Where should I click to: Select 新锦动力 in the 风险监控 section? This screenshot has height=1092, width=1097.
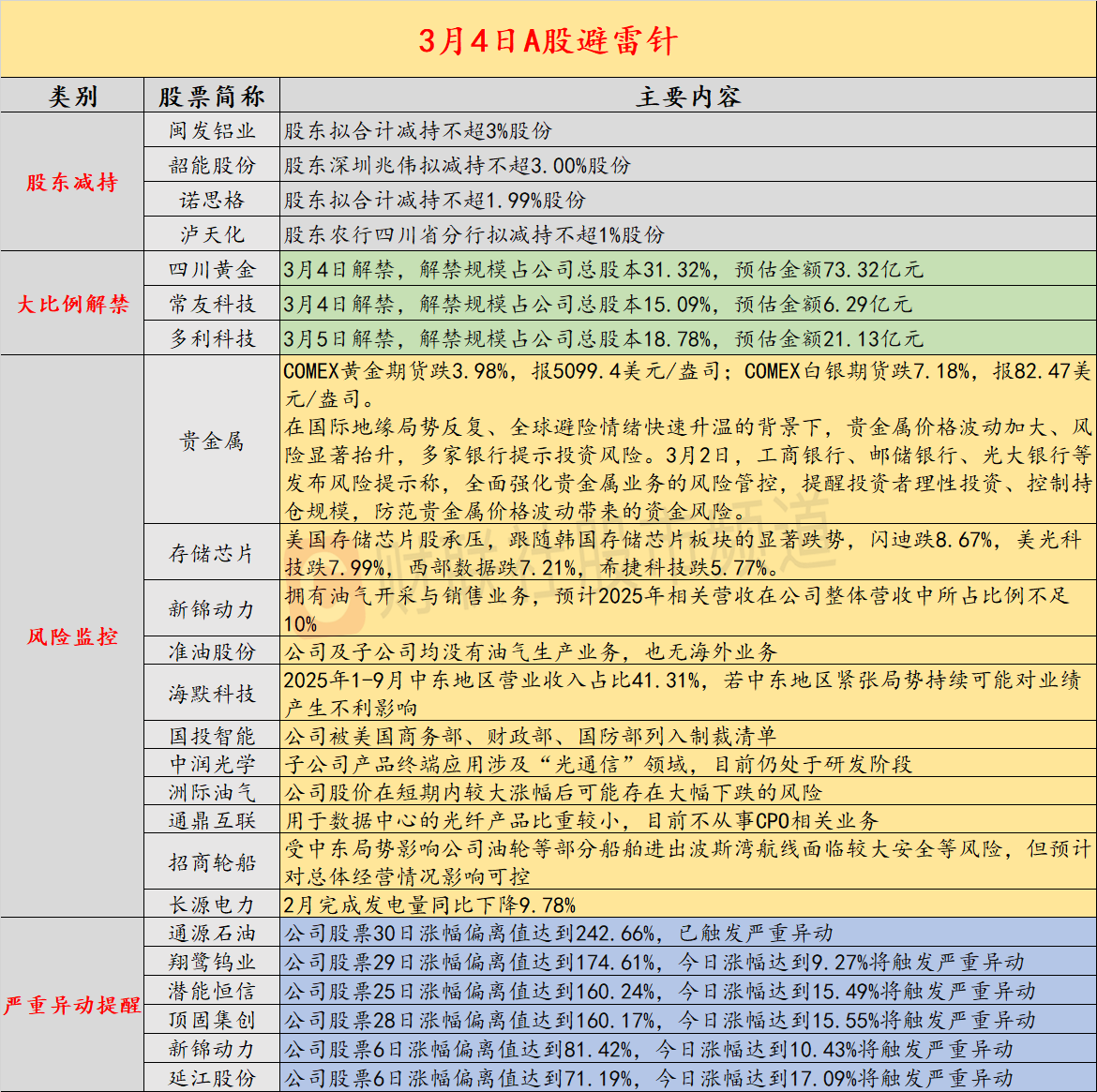212,609
